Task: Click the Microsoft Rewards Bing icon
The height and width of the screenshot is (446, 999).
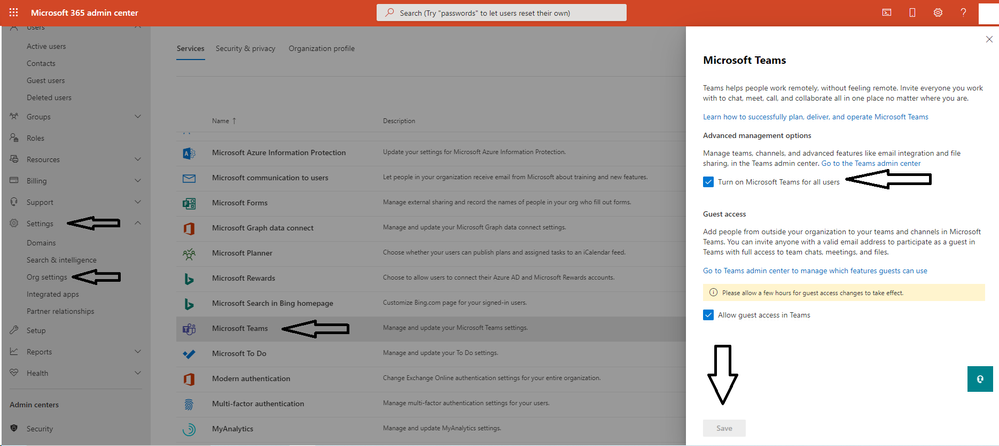Action: [x=189, y=278]
